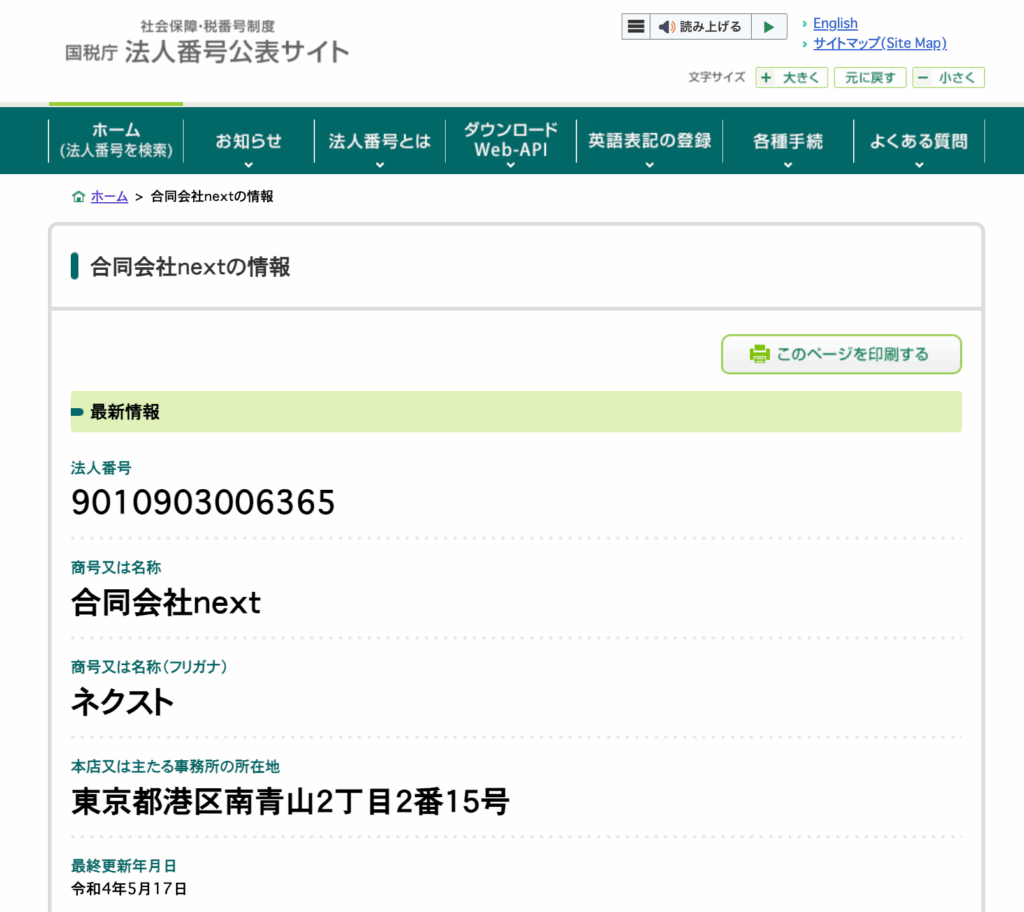Image resolution: width=1024 pixels, height=912 pixels.
Task: Click the printer icon on print button
Action: coord(760,354)
